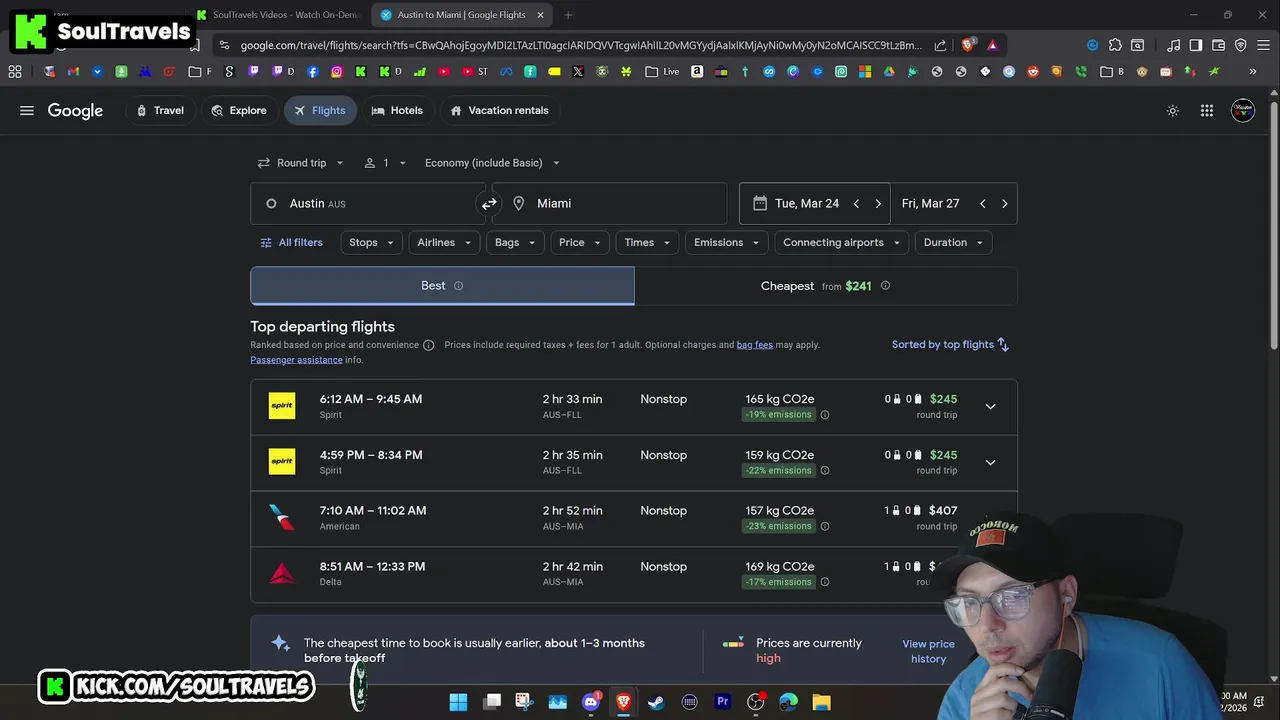The height and width of the screenshot is (720, 1280).
Task: Open the Amazon bookmark icon
Action: 697,72
